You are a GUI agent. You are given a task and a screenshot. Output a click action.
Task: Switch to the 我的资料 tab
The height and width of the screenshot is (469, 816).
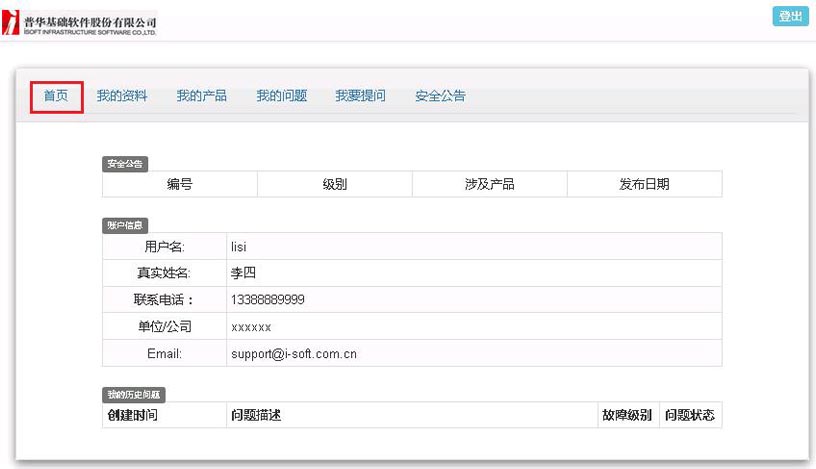point(122,96)
